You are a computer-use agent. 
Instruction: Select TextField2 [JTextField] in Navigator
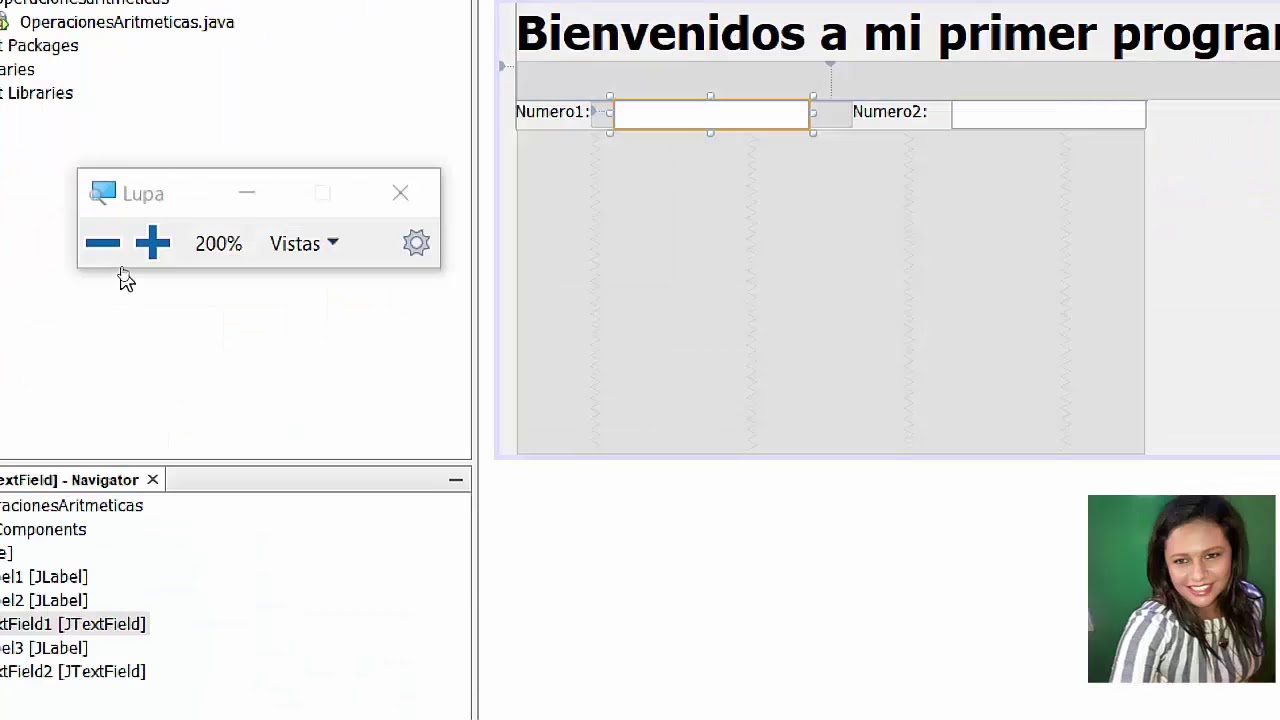[73, 671]
